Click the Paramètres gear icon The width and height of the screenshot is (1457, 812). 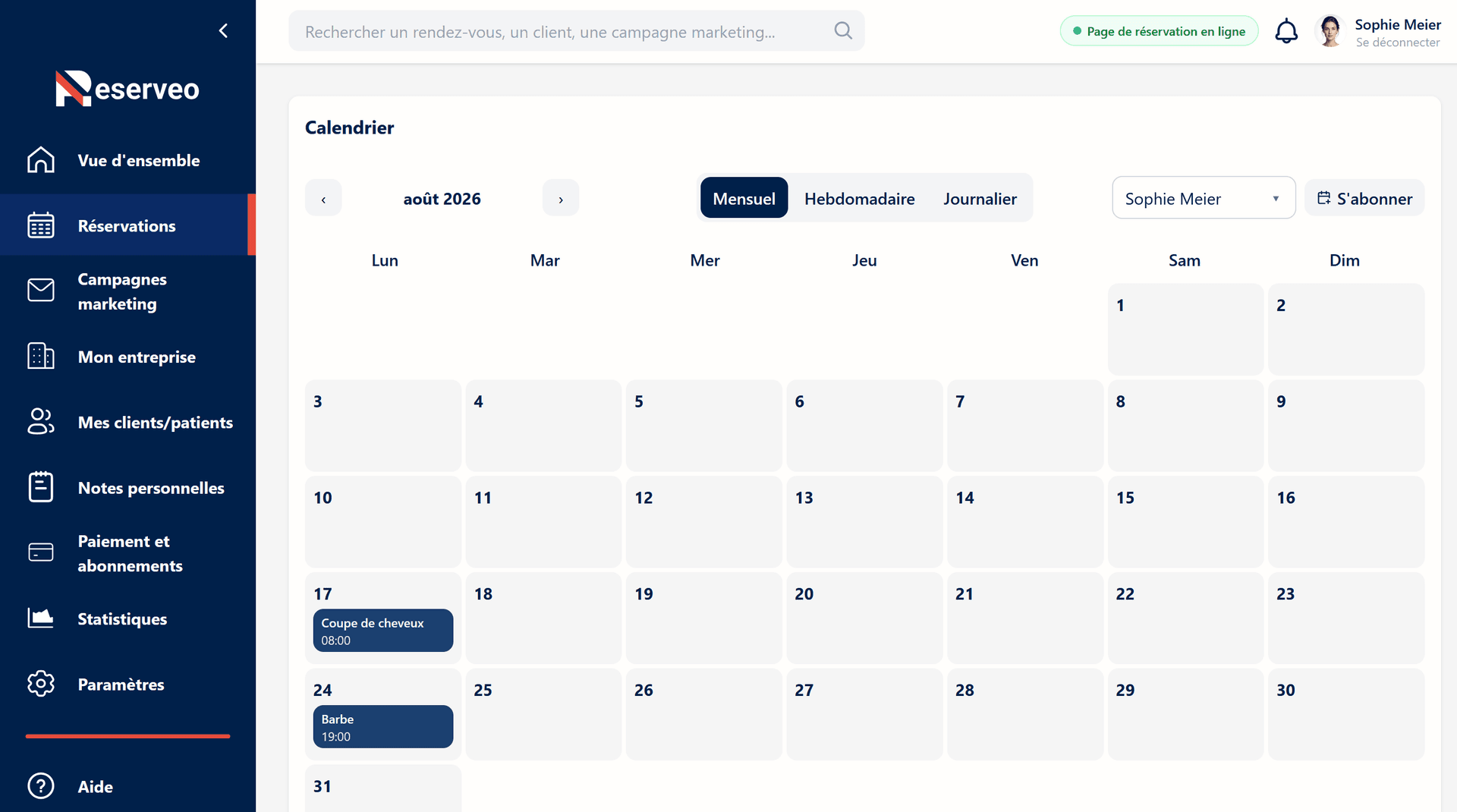tap(41, 684)
